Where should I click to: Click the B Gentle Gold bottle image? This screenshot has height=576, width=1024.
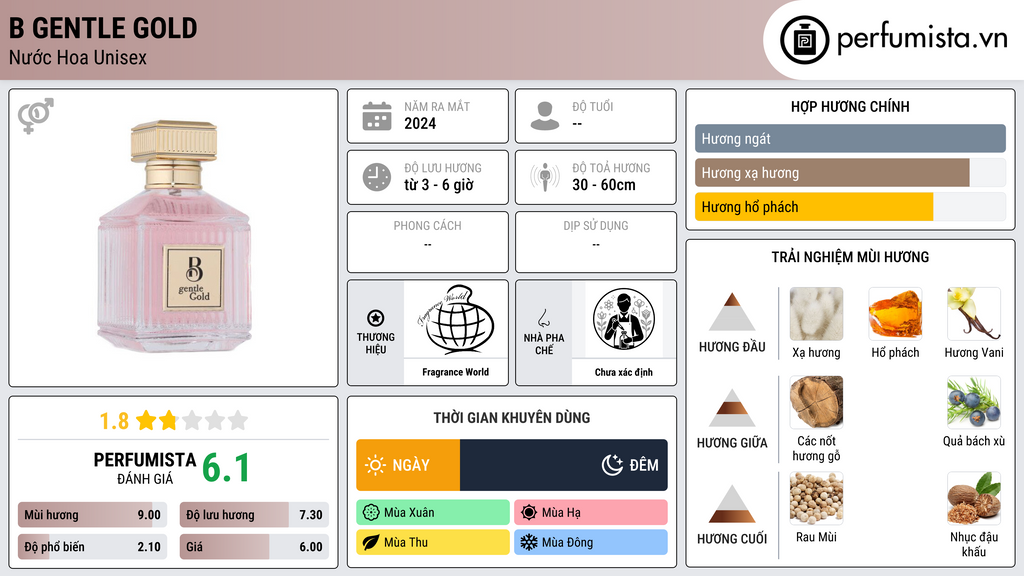tap(174, 236)
